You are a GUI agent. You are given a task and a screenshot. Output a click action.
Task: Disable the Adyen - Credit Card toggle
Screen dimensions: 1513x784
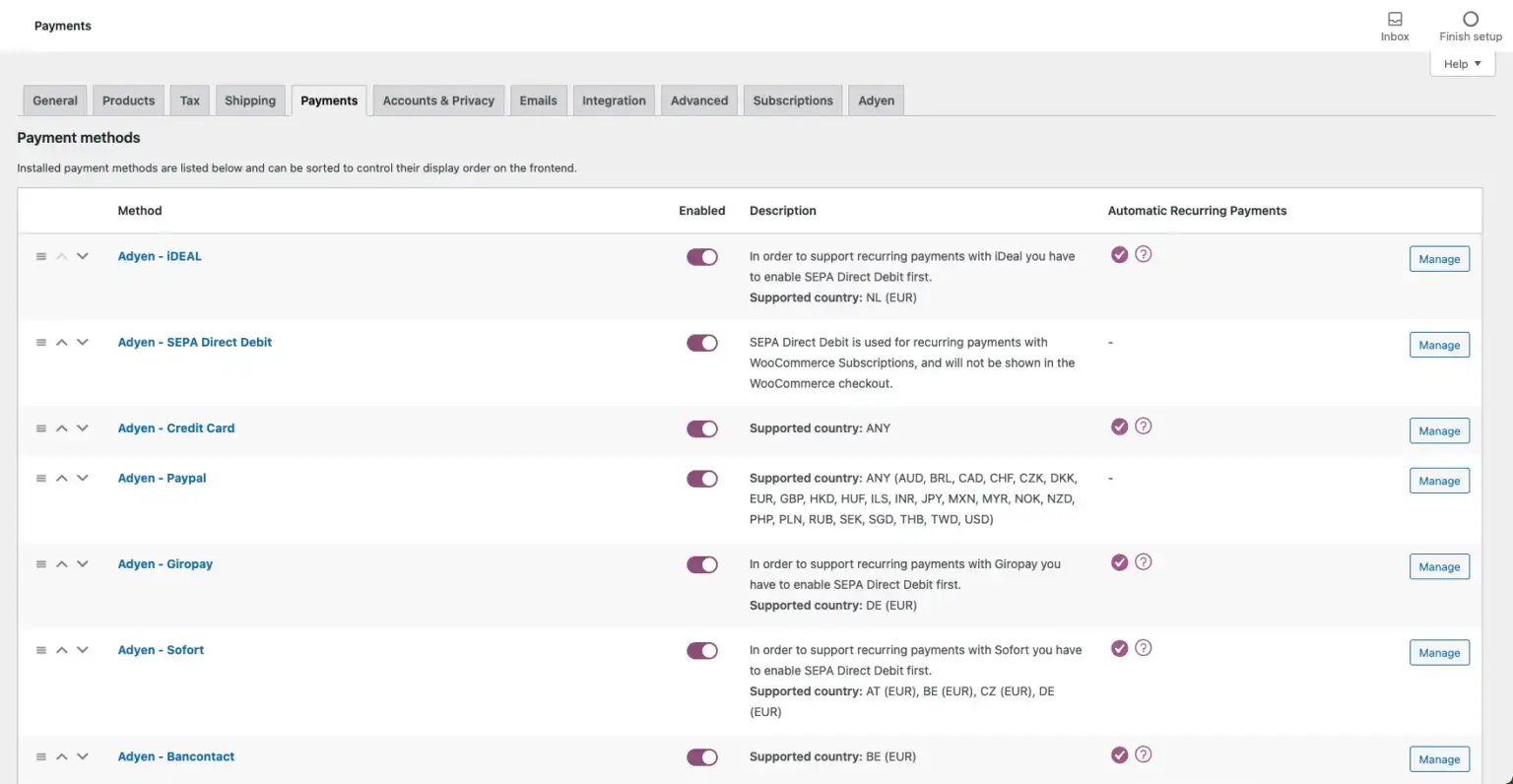tap(702, 429)
